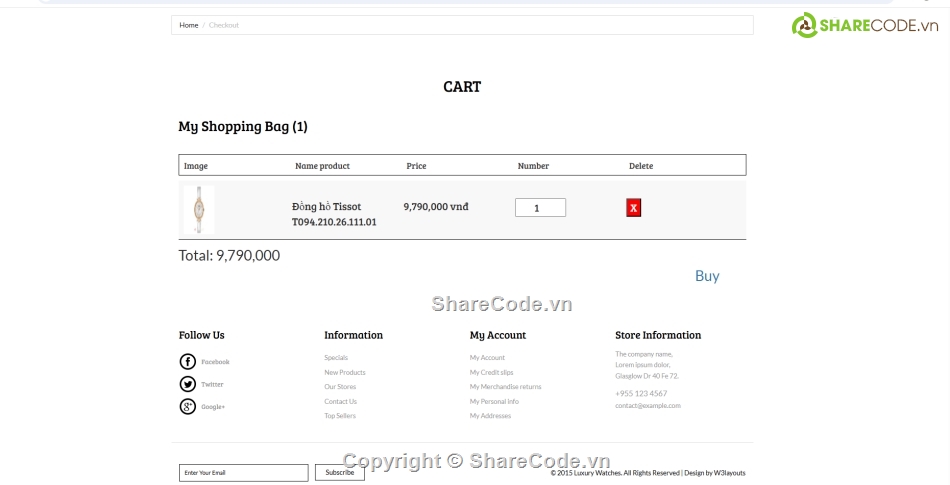This screenshot has width=950, height=485.
Task: Click the quantity number input field
Action: (540, 208)
